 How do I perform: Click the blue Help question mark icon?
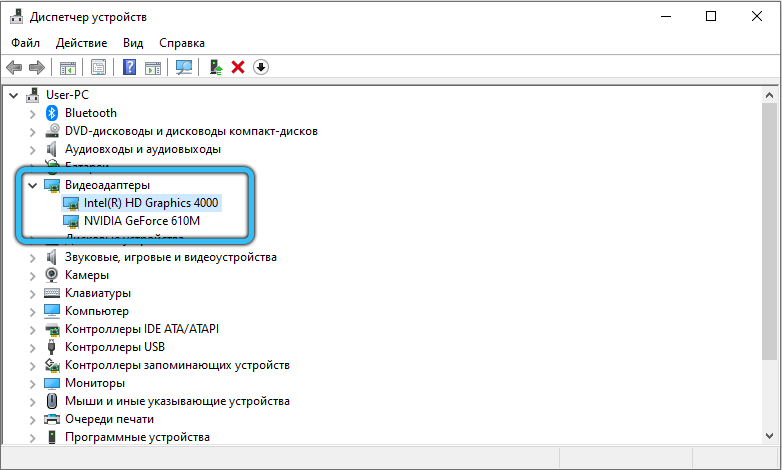coord(130,67)
